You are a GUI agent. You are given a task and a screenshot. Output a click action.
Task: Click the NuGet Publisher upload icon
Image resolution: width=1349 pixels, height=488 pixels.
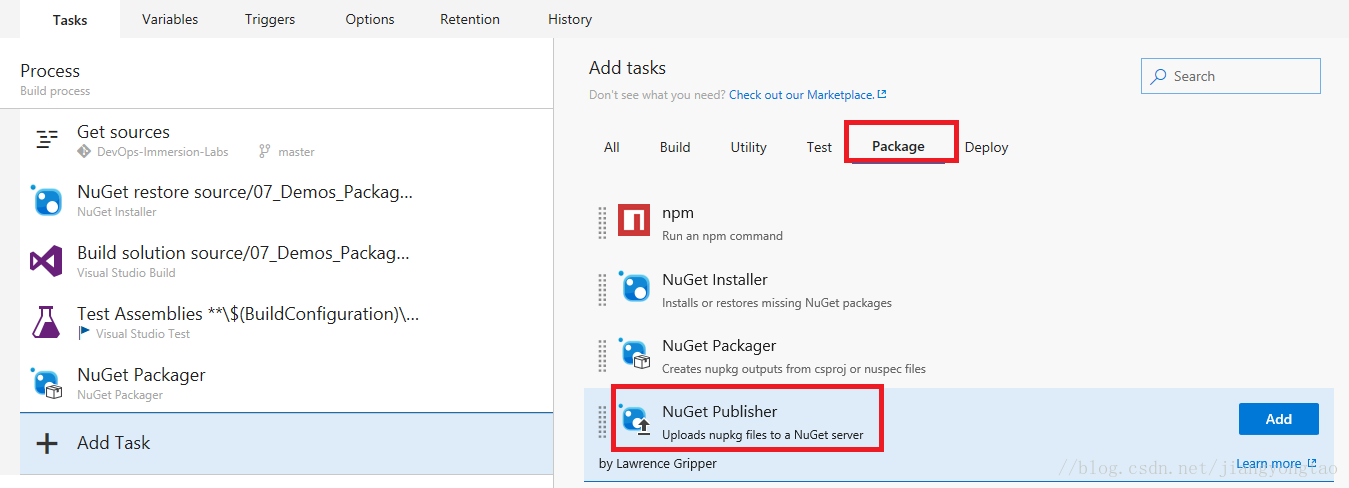pos(634,419)
